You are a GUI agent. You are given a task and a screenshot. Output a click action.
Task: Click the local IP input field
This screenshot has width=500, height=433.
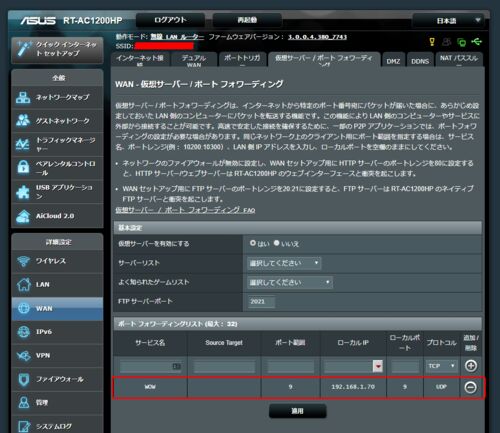(x=348, y=366)
